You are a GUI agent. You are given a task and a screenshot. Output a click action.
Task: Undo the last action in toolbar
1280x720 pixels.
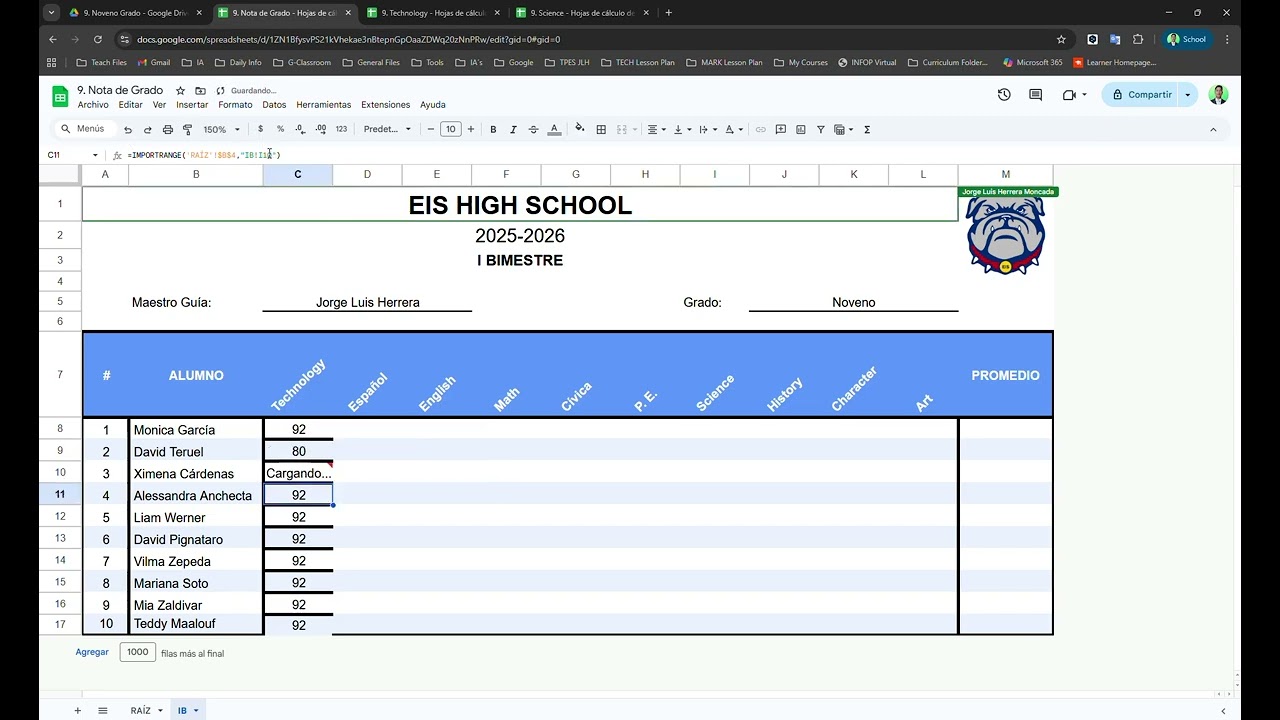pyautogui.click(x=128, y=129)
